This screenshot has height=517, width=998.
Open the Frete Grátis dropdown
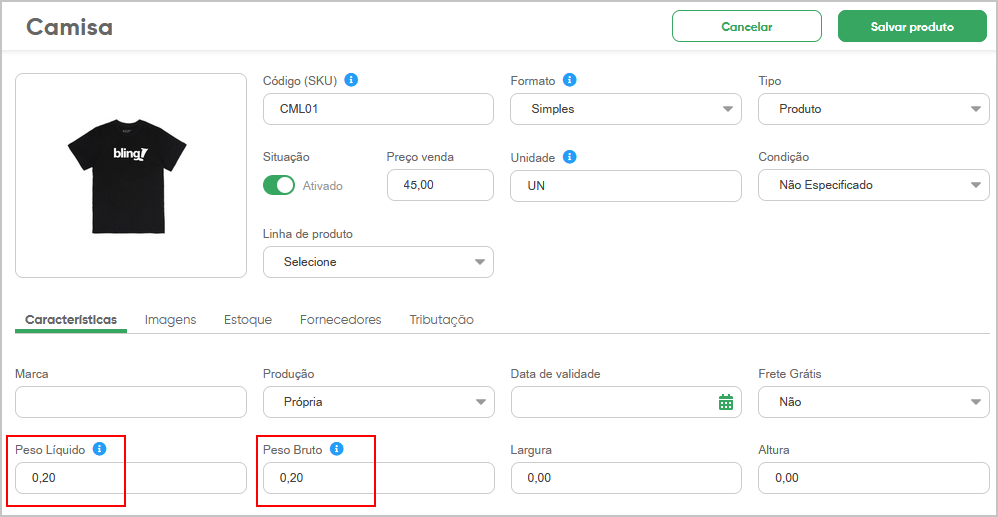(874, 402)
